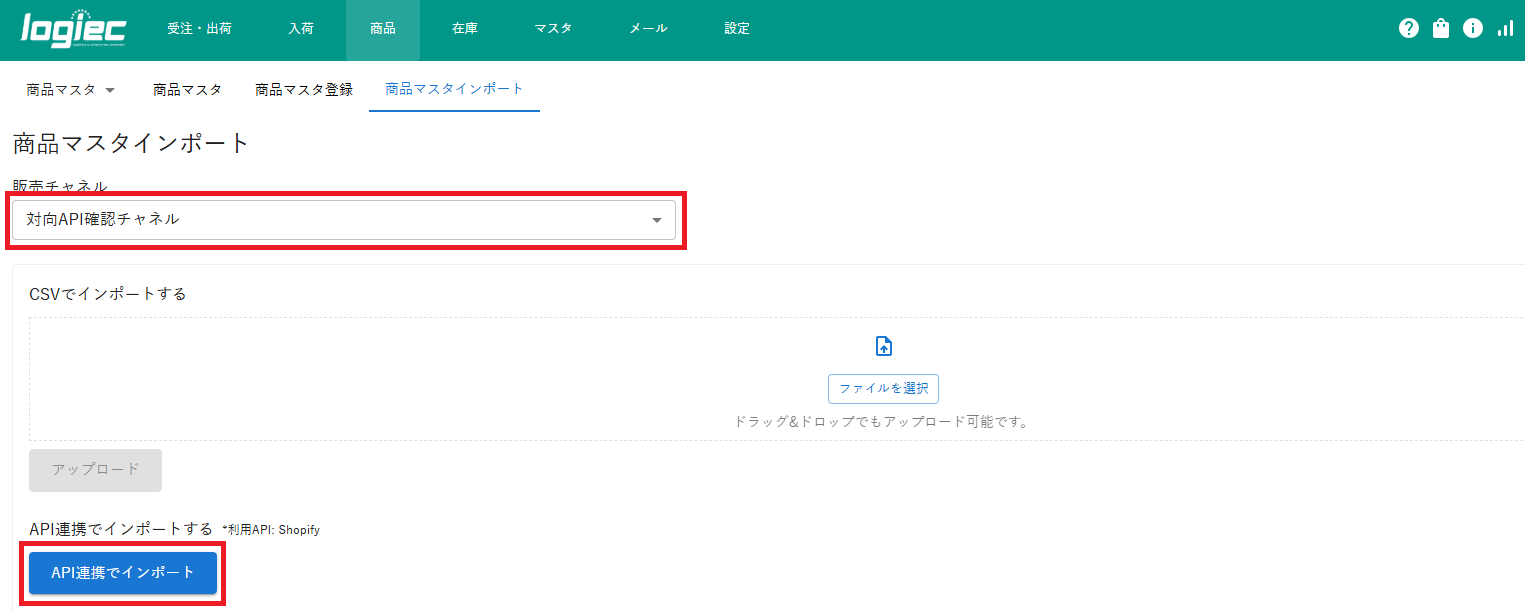Click the file upload icon in drop zone
The image size is (1525, 611).
tap(883, 346)
